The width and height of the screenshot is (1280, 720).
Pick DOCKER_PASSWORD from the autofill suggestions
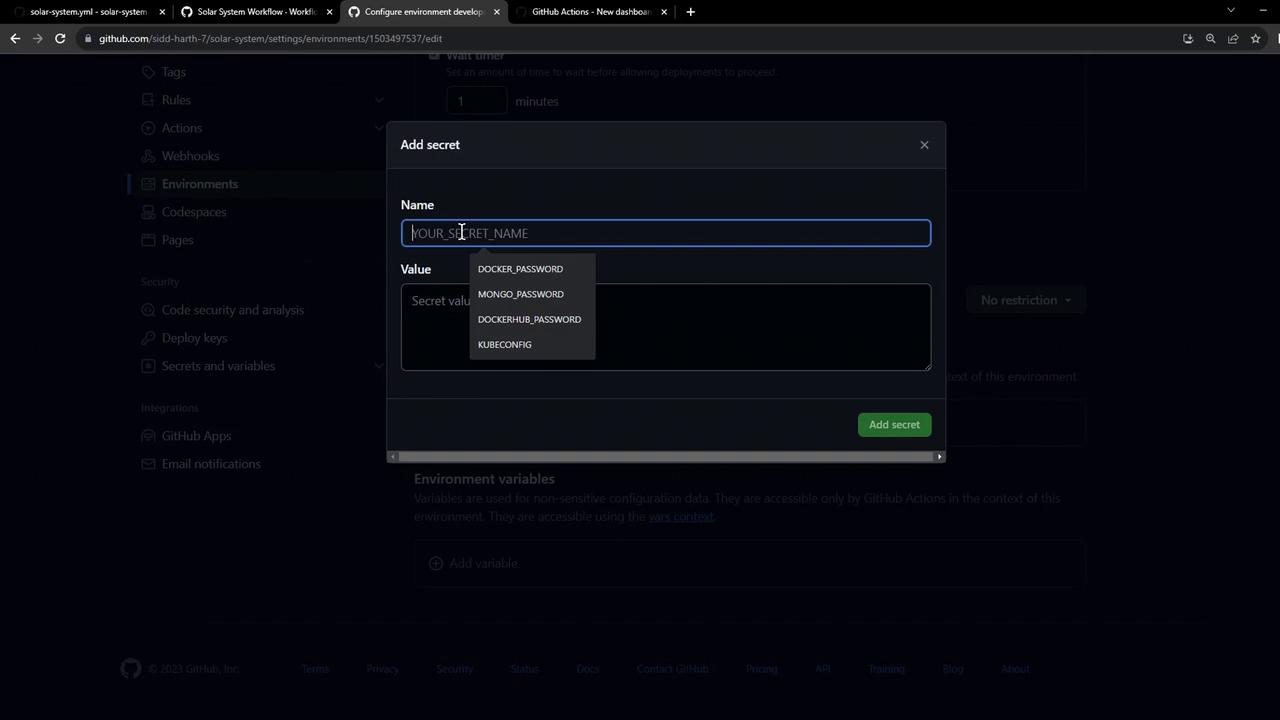(x=520, y=269)
